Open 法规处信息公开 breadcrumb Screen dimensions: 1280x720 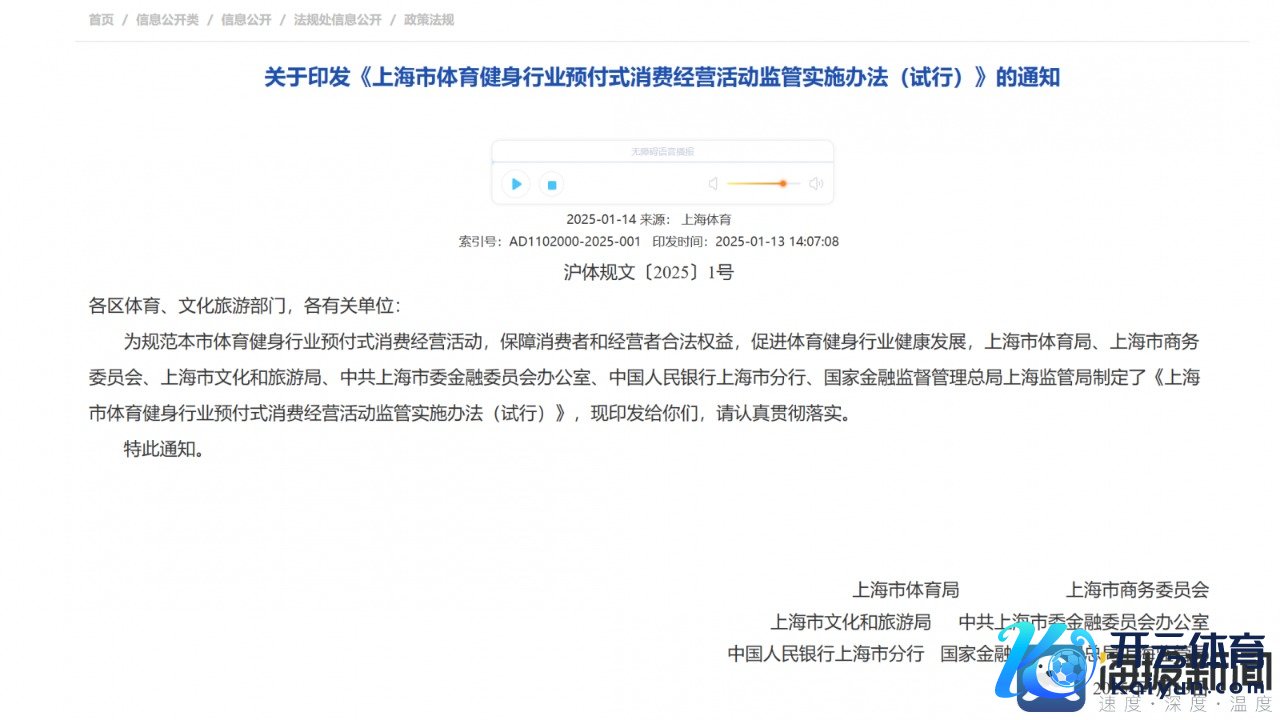click(x=337, y=20)
